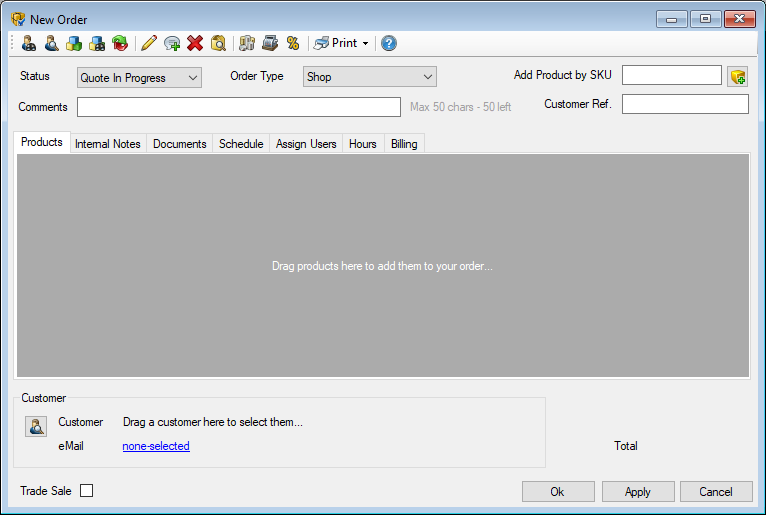Switch to the Internal Notes tab
This screenshot has width=766, height=515.
(x=107, y=144)
